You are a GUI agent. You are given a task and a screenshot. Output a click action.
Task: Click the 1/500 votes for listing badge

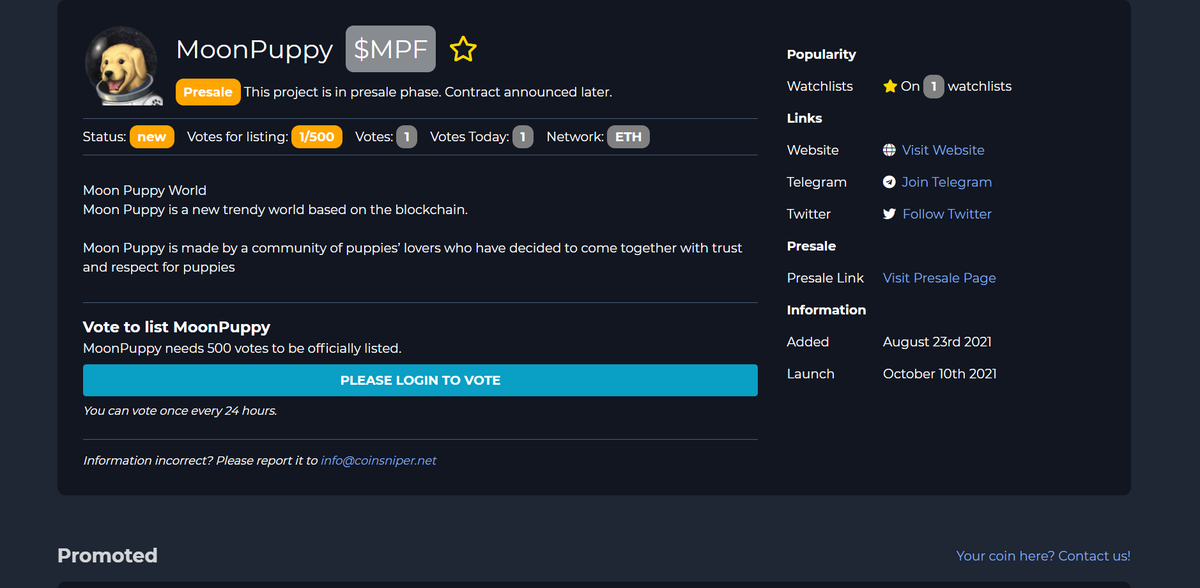coord(317,137)
